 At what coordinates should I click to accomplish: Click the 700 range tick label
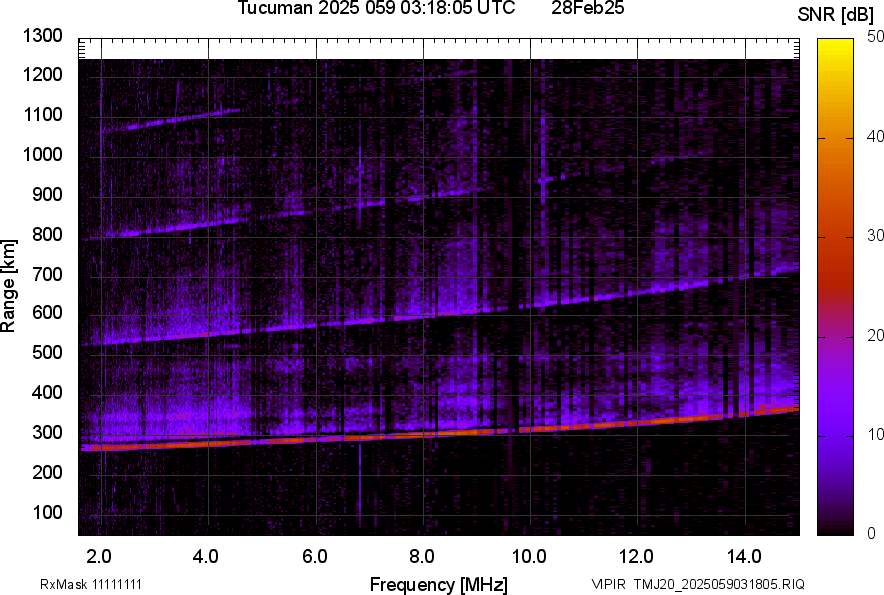coord(47,274)
